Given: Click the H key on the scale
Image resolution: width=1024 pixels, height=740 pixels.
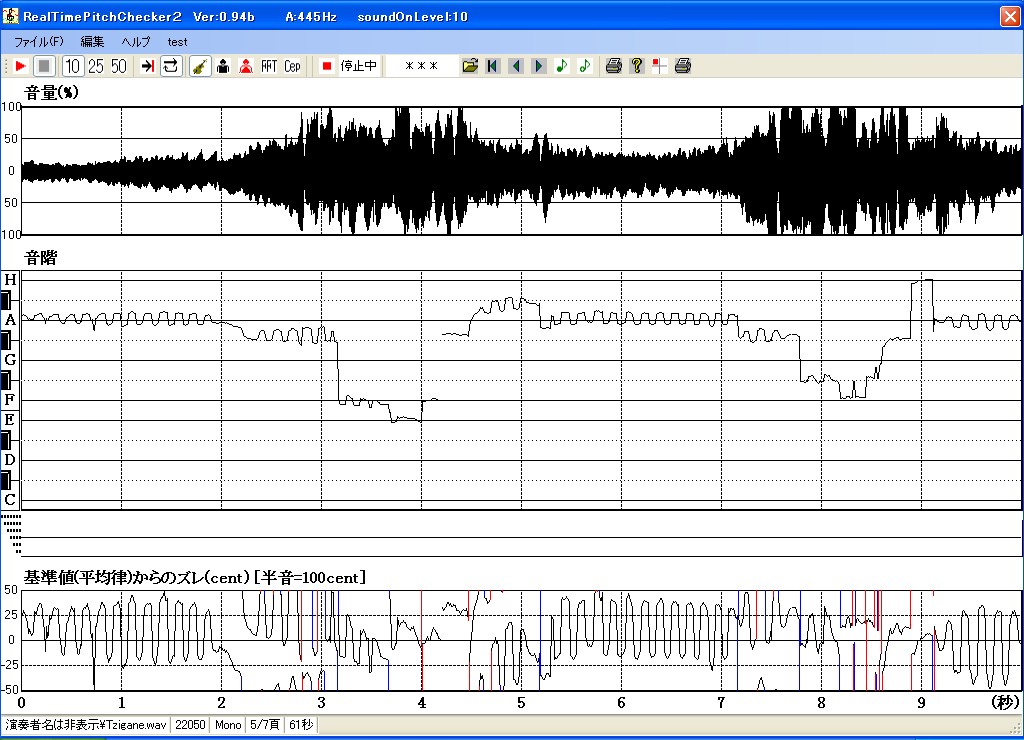Looking at the screenshot, I should point(10,280).
